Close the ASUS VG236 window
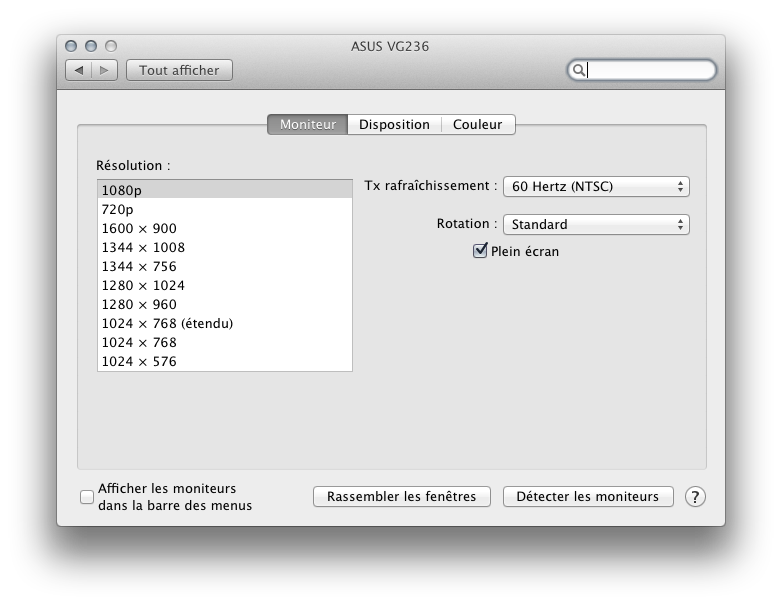The height and width of the screenshot is (605, 782). pos(71,46)
